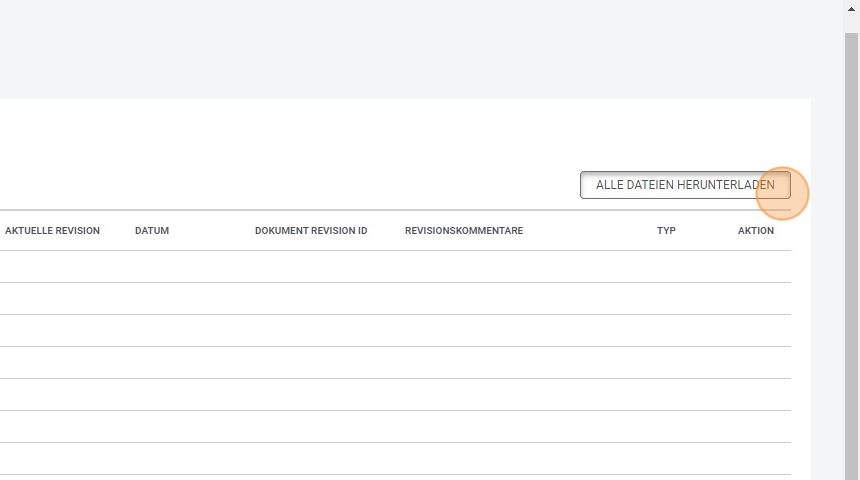Select the third row's Aktion cell
This screenshot has width=860, height=480.
coord(756,331)
